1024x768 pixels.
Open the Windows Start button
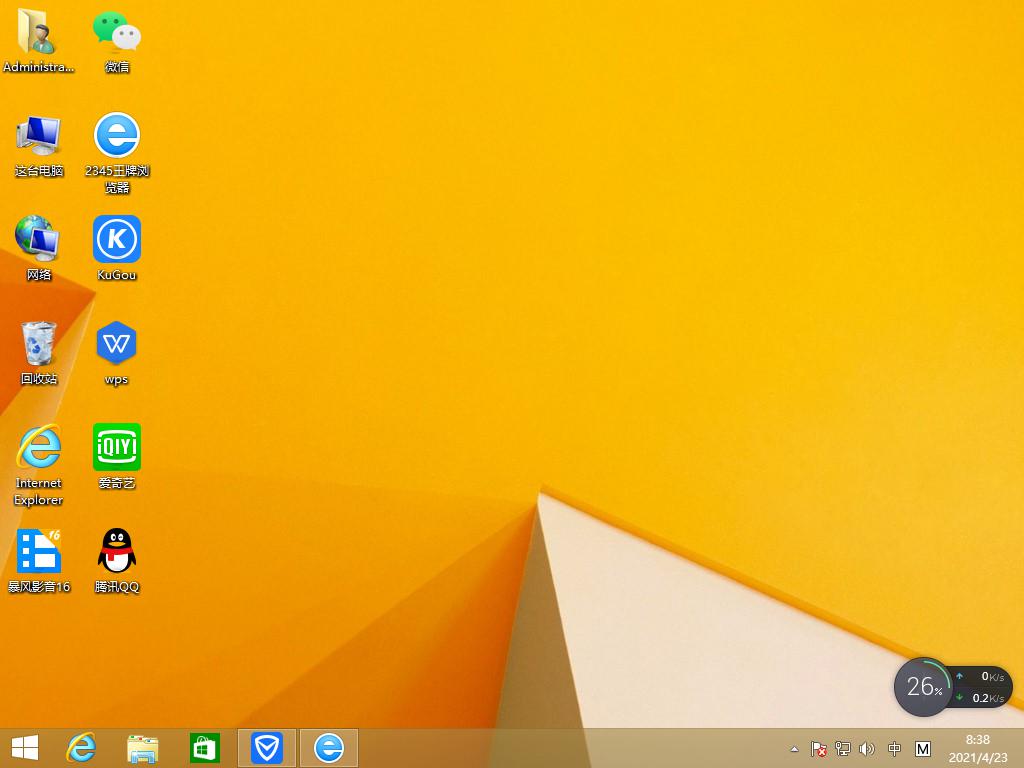(25, 748)
